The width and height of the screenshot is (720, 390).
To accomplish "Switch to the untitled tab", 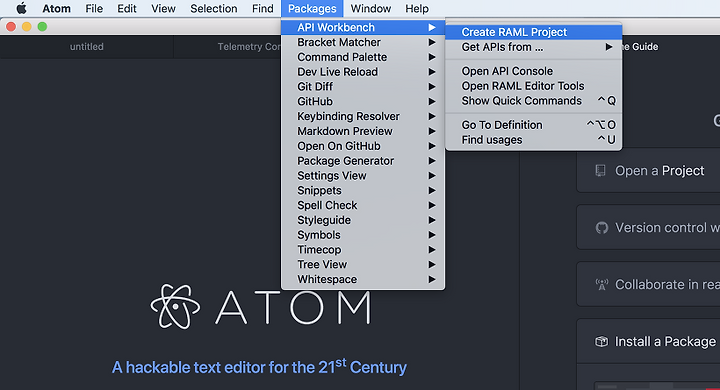I will click(87, 46).
